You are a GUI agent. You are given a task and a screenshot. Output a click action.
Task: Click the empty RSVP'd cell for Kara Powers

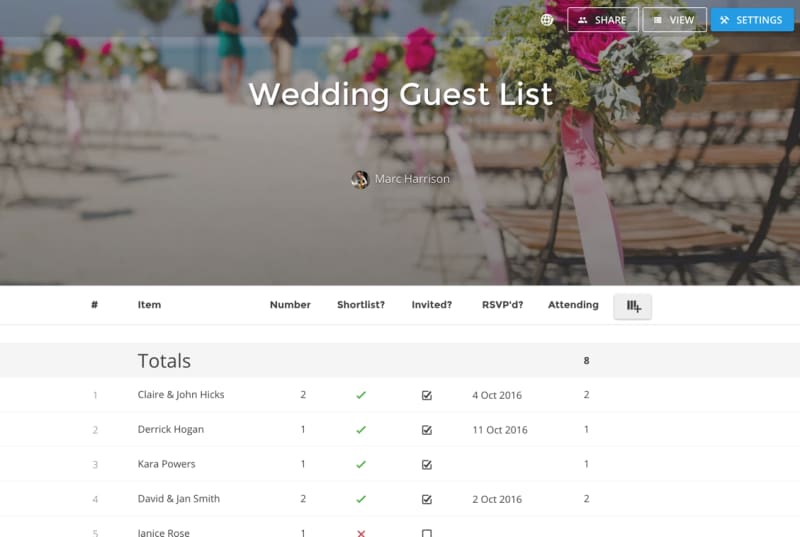click(503, 465)
